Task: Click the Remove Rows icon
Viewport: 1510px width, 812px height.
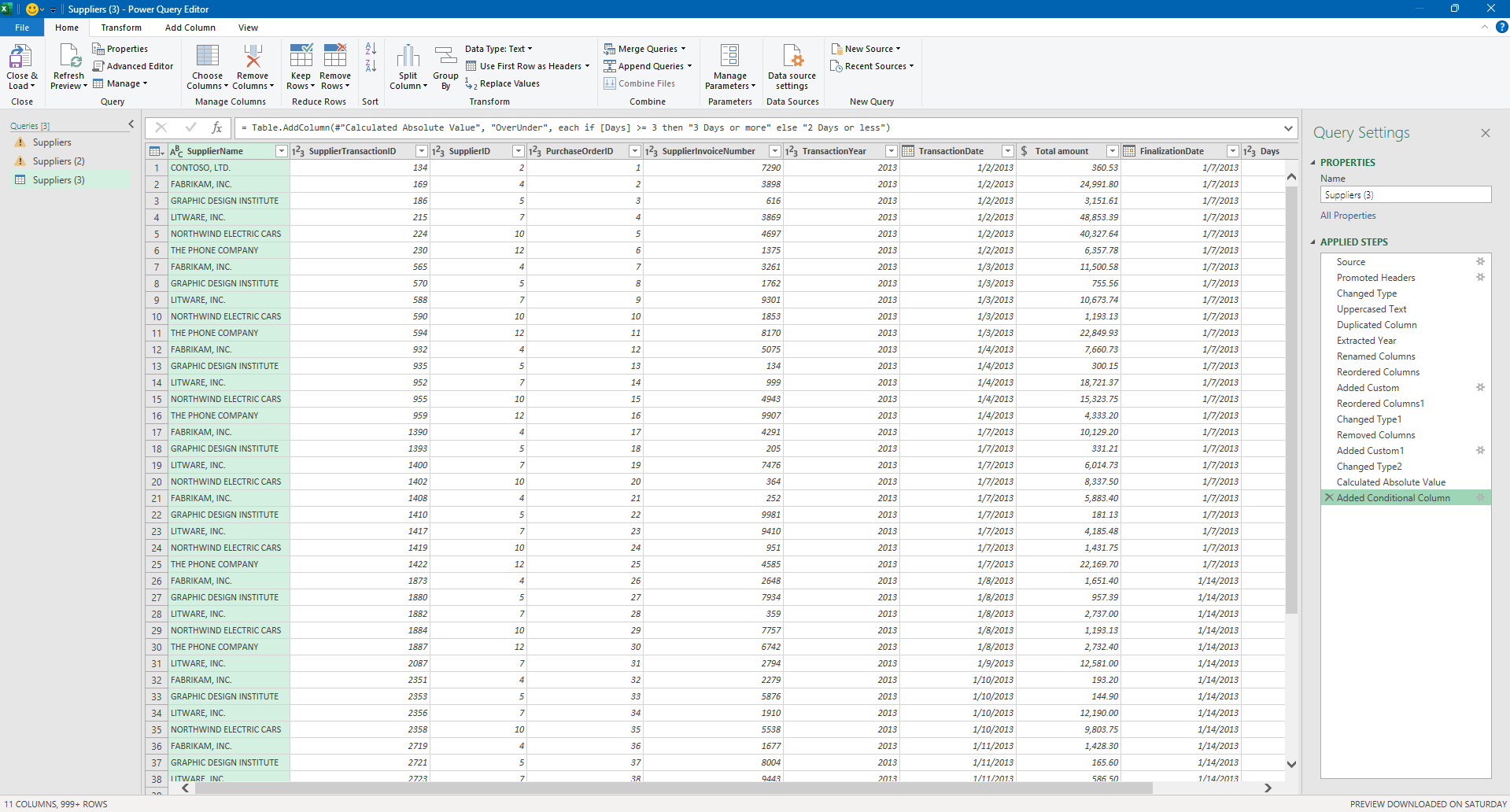Action: 335,57
